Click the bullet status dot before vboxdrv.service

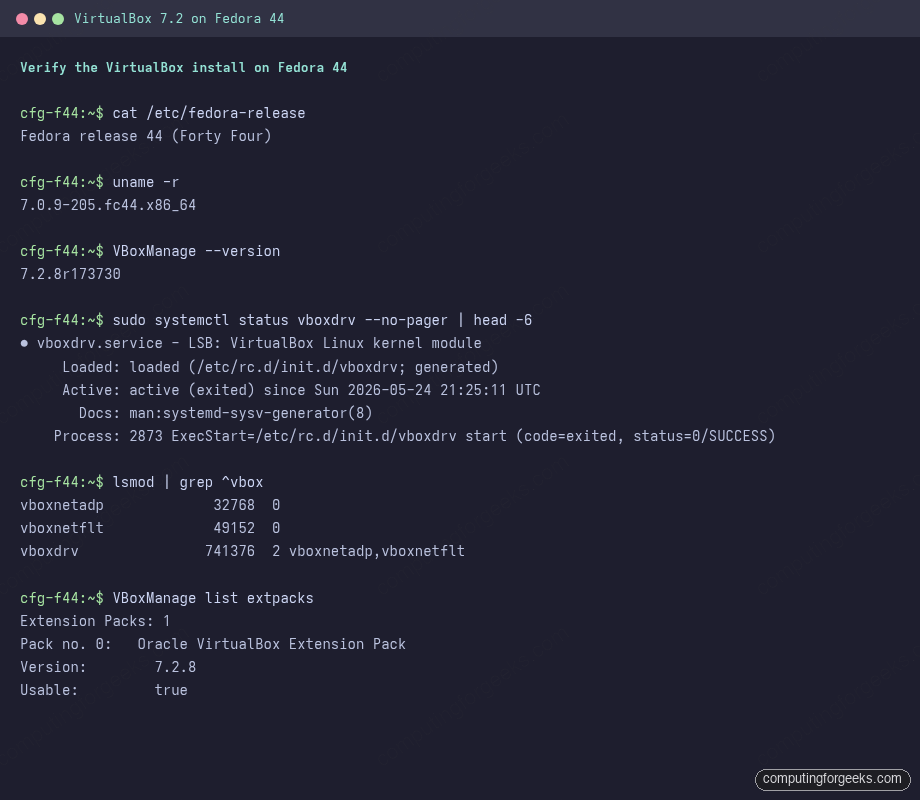tap(24, 343)
